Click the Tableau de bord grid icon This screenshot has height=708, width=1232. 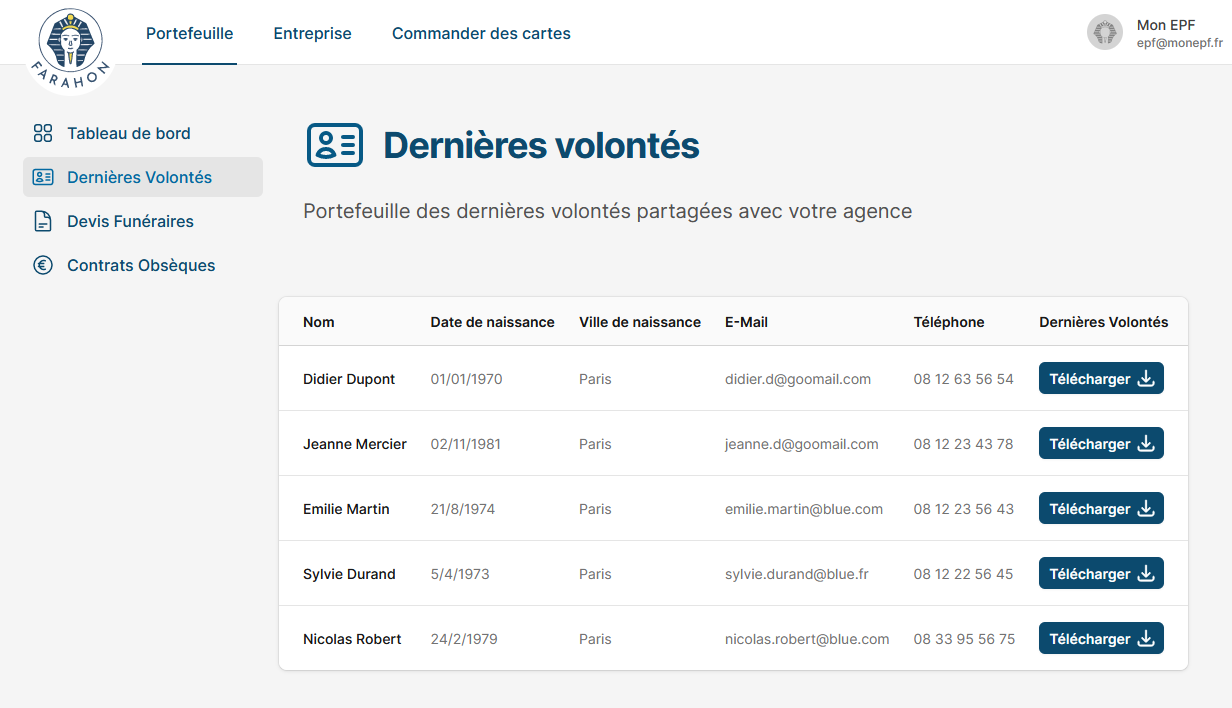point(43,133)
